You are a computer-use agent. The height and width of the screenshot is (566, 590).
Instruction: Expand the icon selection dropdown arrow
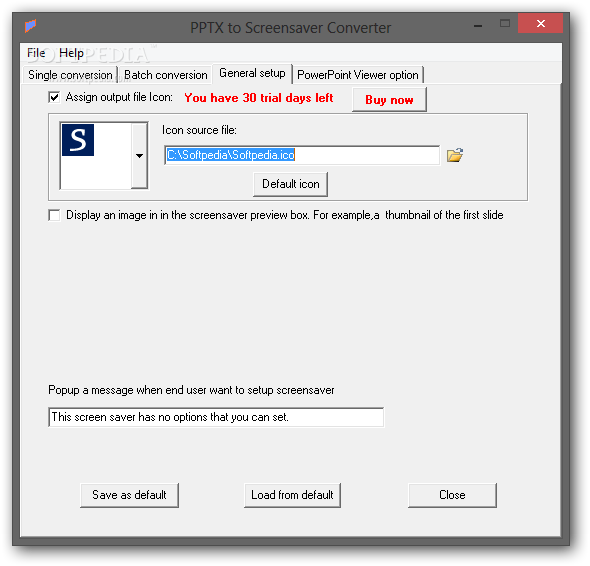click(139, 155)
